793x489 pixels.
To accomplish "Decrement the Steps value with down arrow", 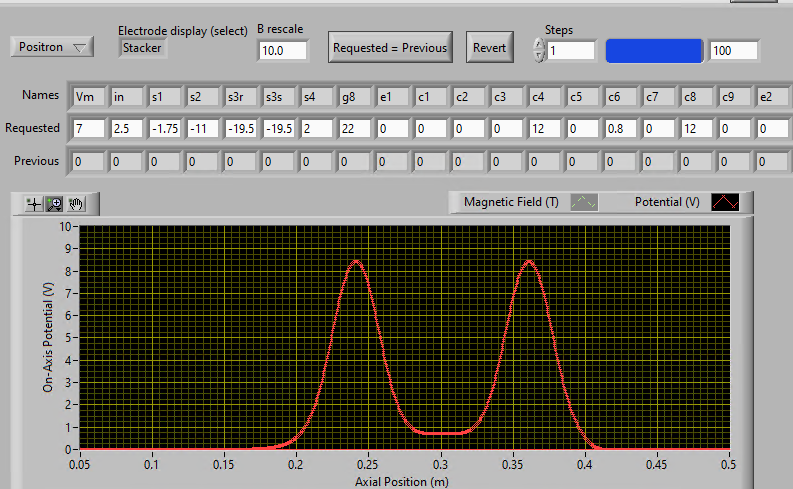I will click(x=540, y=56).
